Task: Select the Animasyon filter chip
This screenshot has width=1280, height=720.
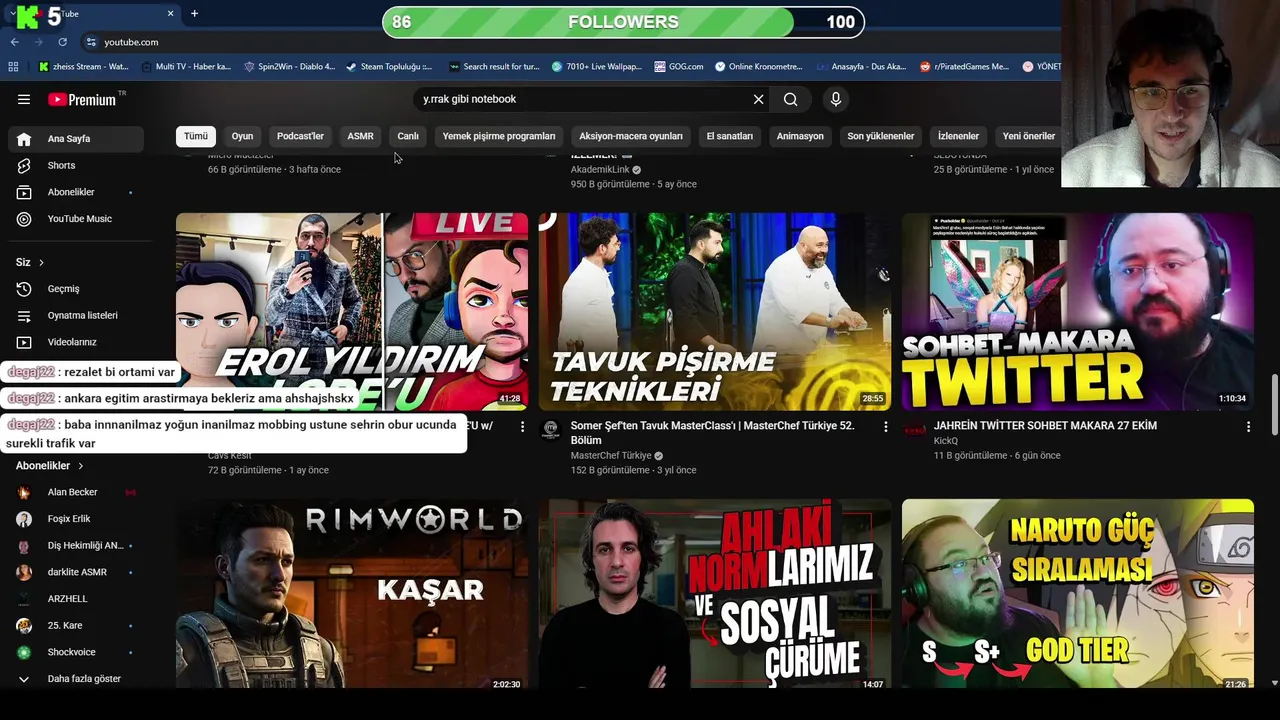Action: point(800,136)
